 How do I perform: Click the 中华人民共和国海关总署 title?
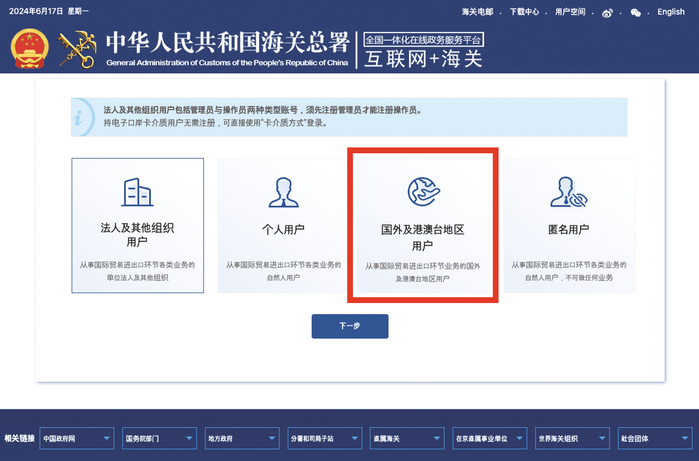pos(227,43)
